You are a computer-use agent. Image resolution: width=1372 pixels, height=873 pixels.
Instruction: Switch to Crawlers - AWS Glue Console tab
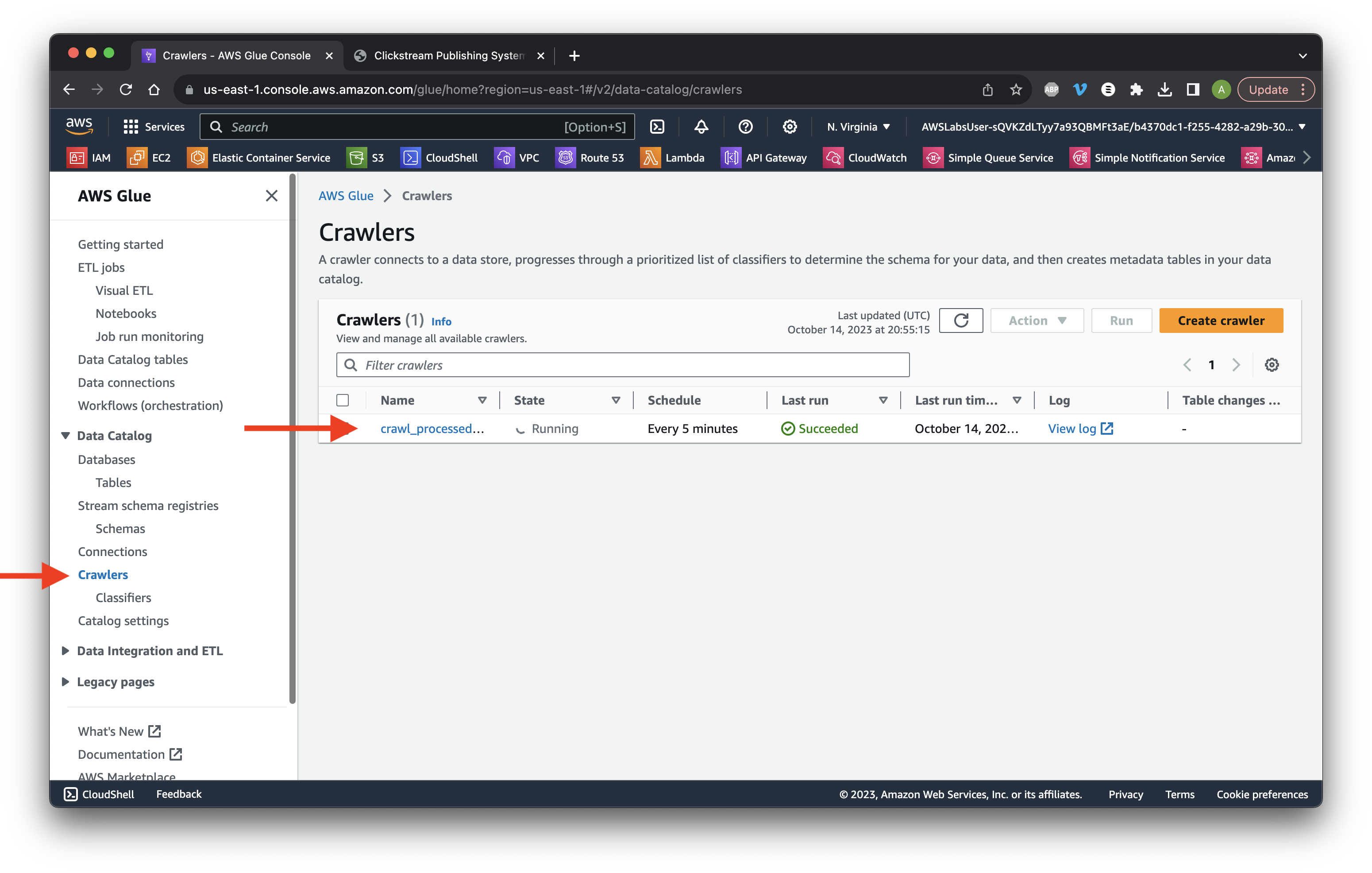pyautogui.click(x=237, y=55)
